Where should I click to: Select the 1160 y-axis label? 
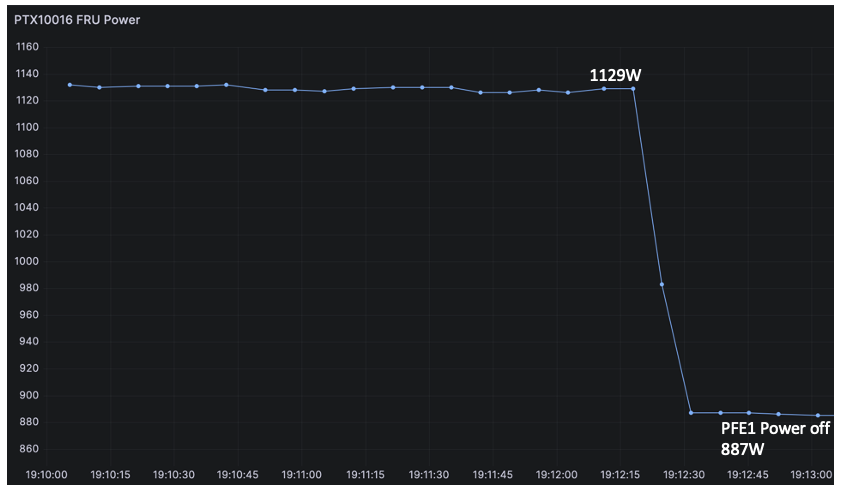[x=27, y=47]
